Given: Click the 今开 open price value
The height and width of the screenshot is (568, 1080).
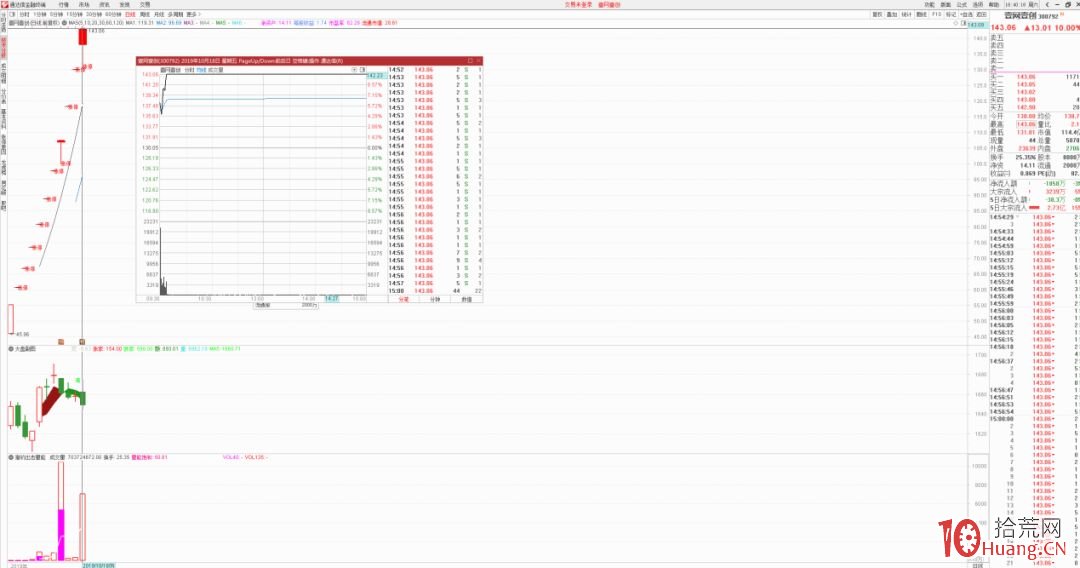Looking at the screenshot, I should 1026,116.
